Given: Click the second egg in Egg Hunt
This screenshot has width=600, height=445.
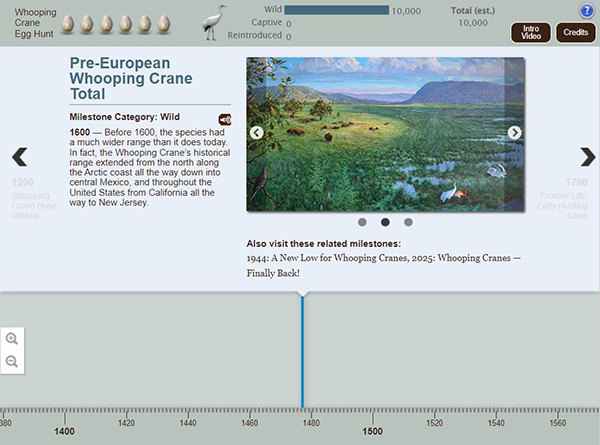Looking at the screenshot, I should 87,24.
